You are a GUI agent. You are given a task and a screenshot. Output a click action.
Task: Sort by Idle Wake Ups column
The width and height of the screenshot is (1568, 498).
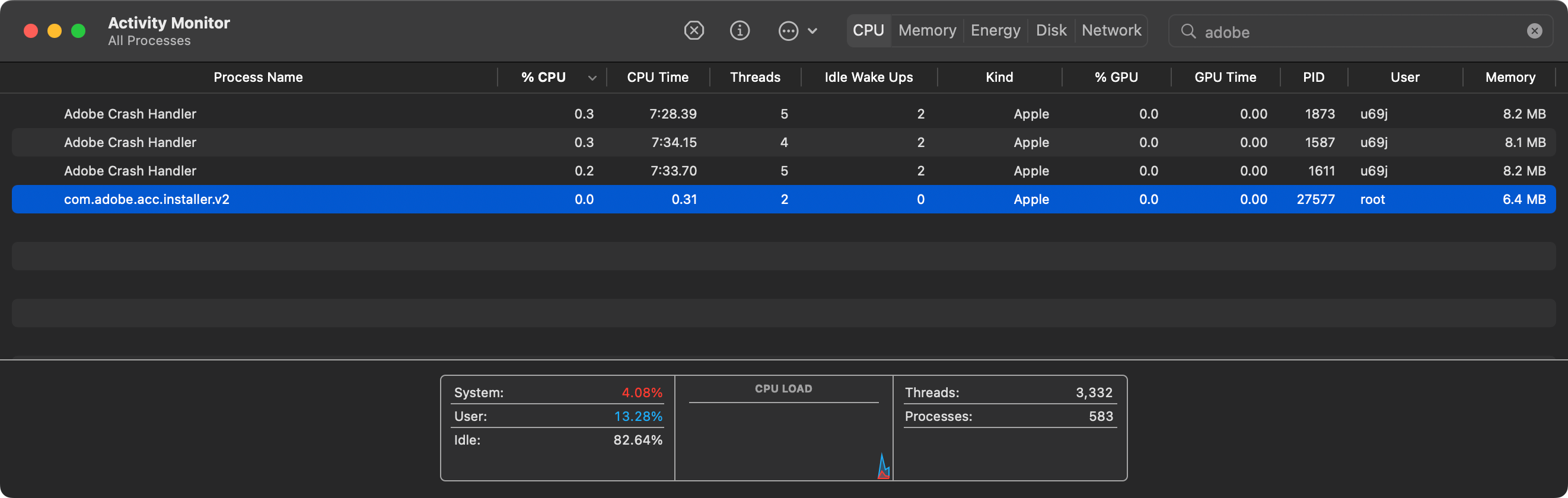point(869,77)
